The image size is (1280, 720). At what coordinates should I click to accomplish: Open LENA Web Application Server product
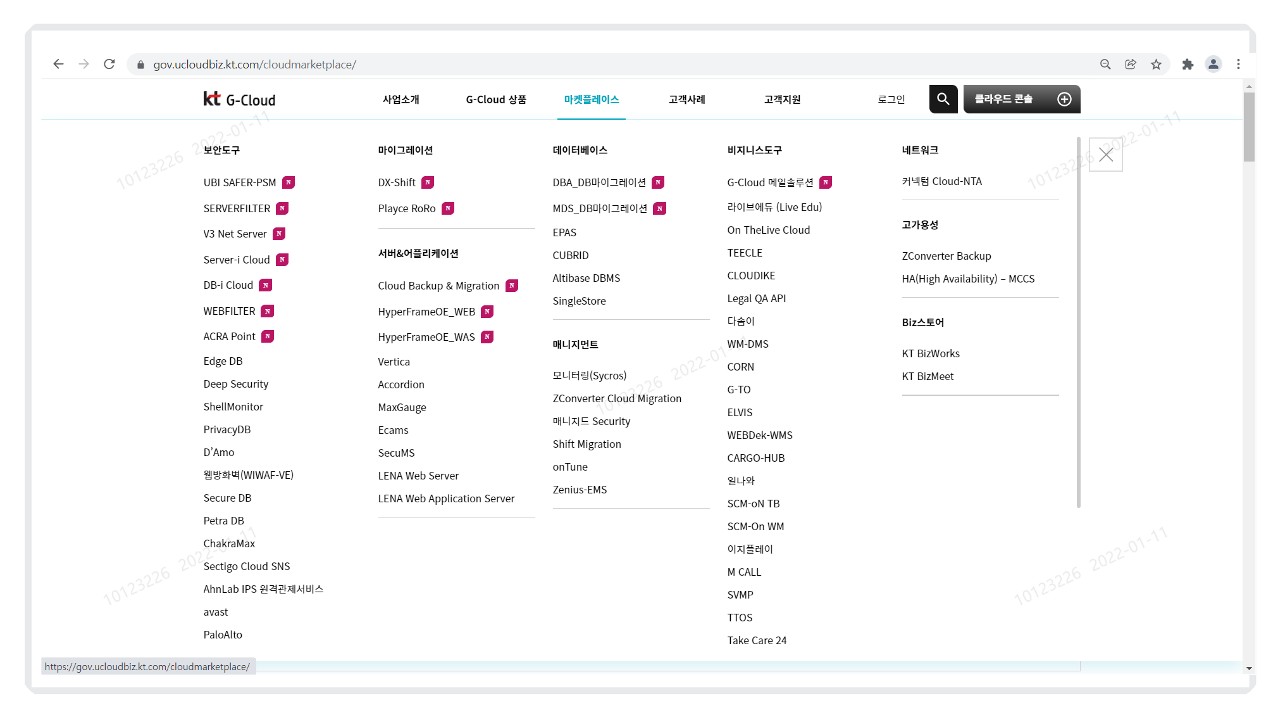[446, 498]
